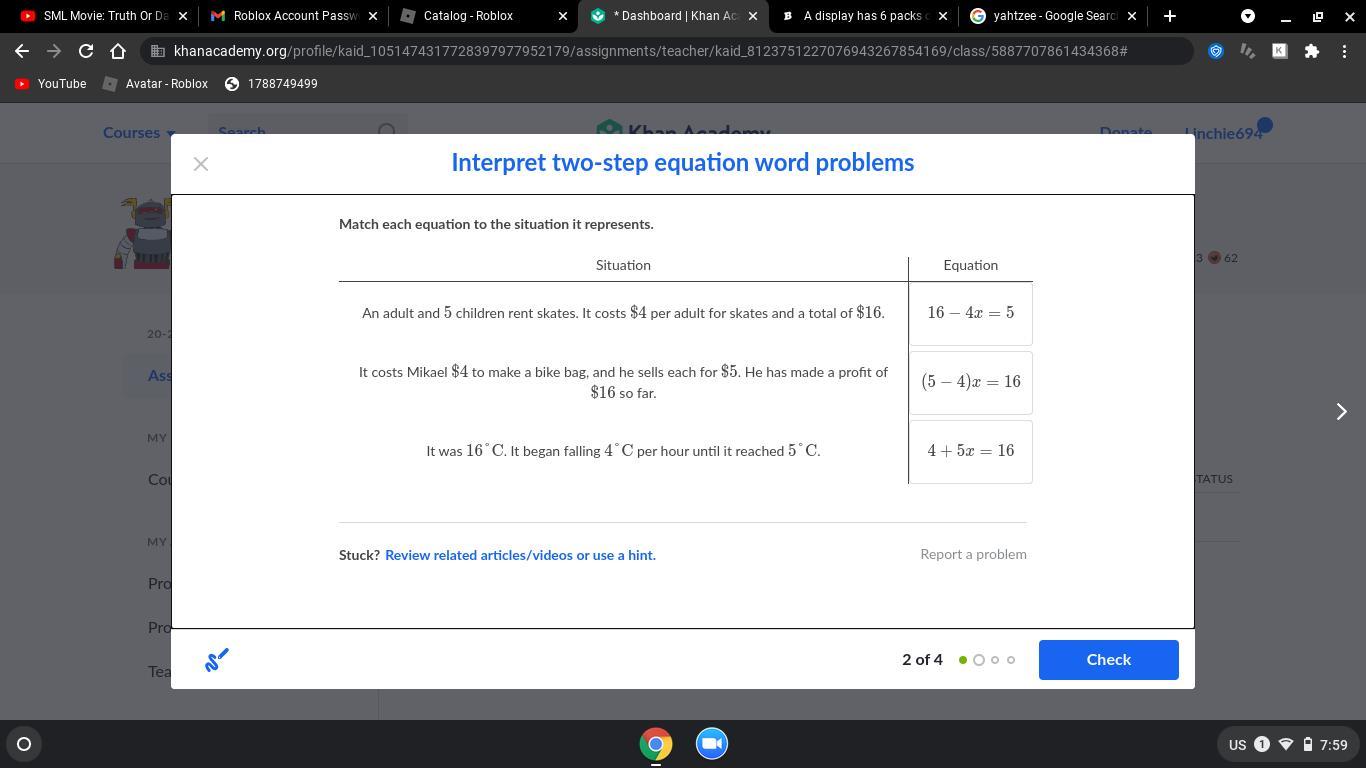Close the exercise modal with X icon
The height and width of the screenshot is (768, 1366).
pos(201,164)
